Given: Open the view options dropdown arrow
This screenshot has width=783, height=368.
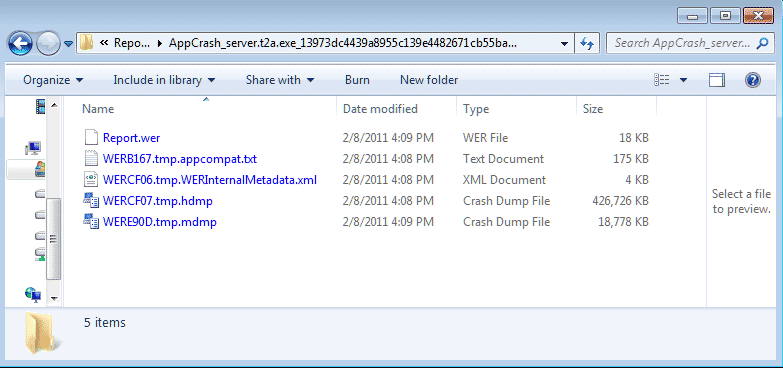Looking at the screenshot, I should 683,80.
